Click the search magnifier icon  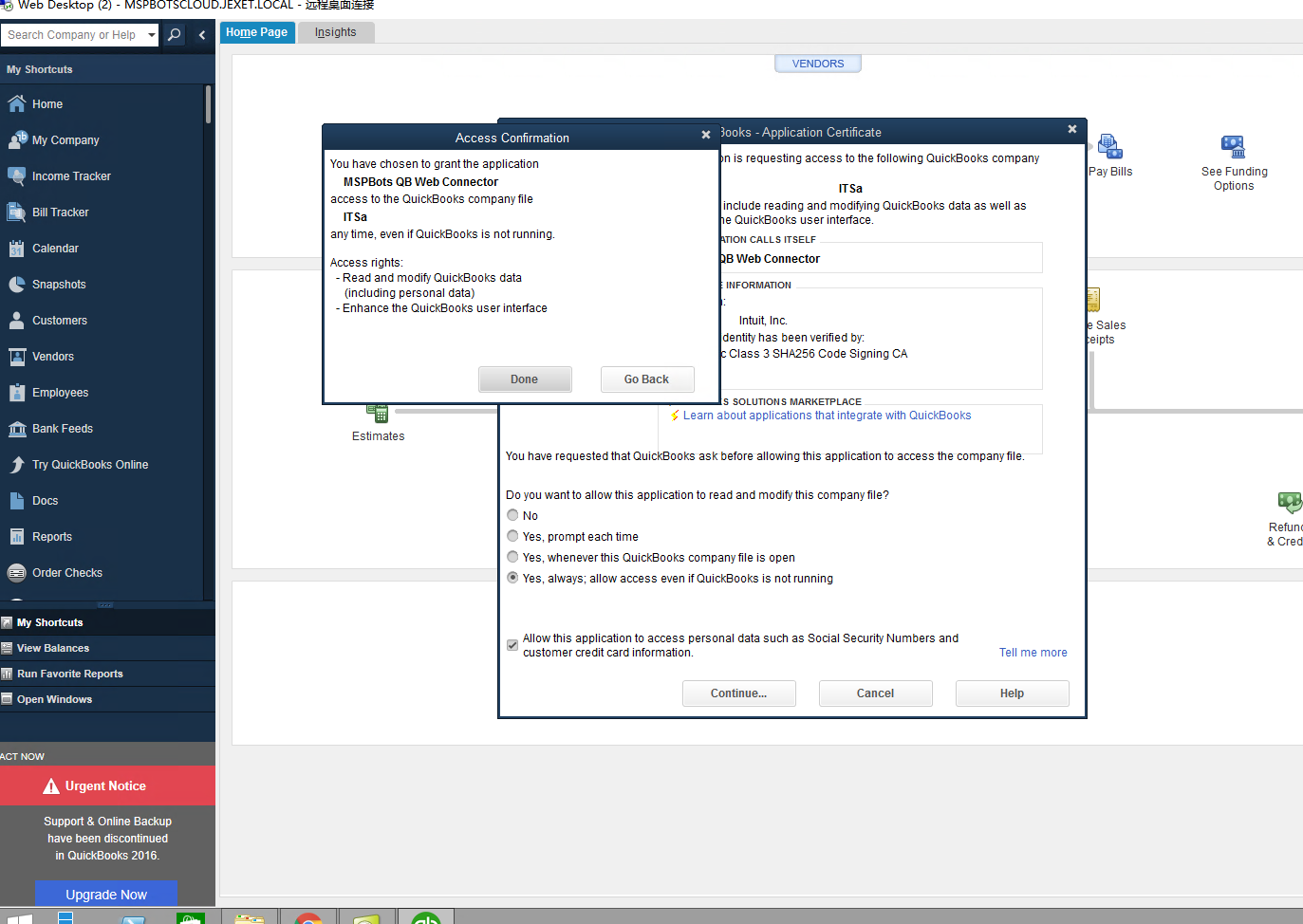click(x=175, y=35)
